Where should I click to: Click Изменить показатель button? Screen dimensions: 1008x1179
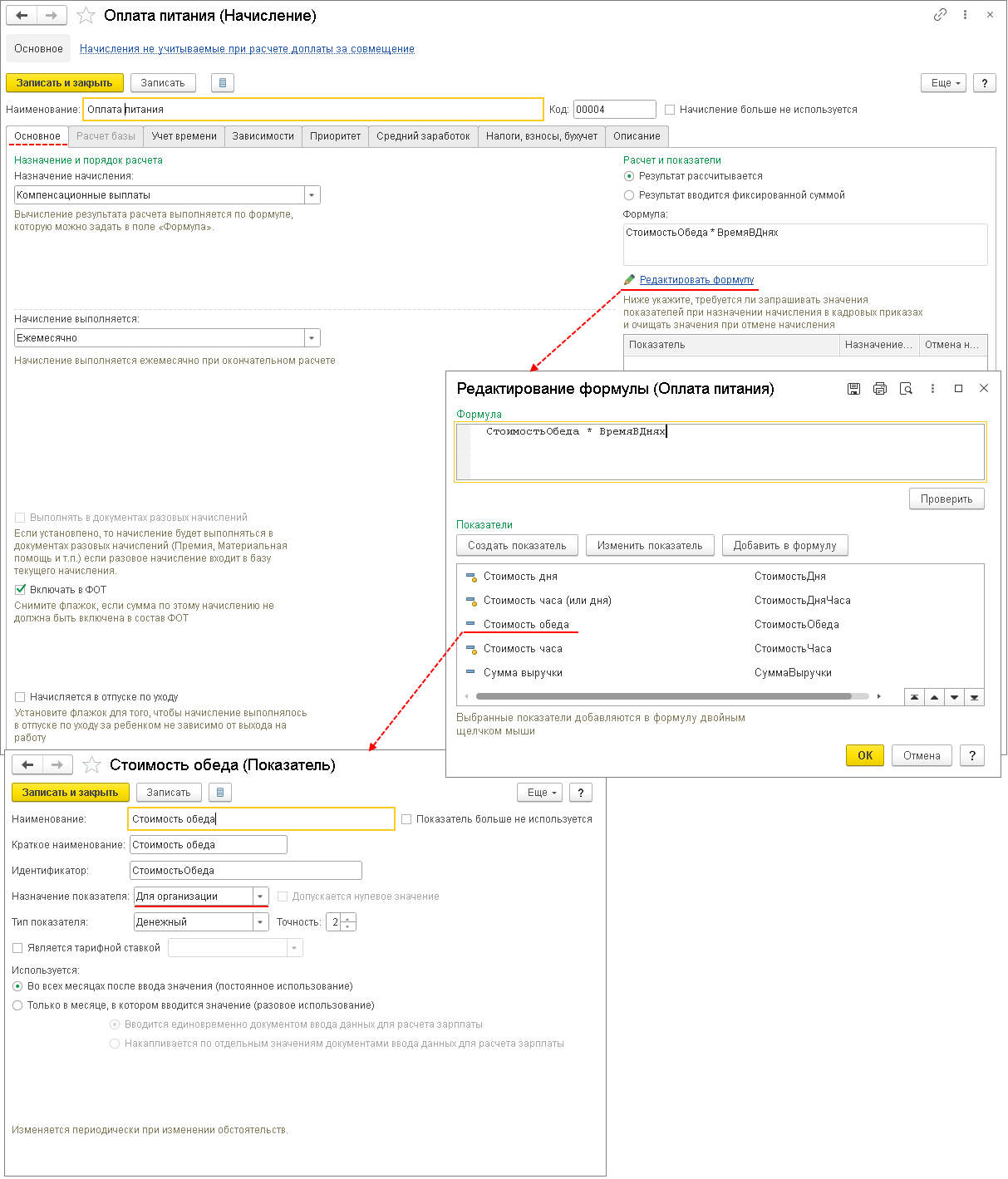click(x=650, y=546)
